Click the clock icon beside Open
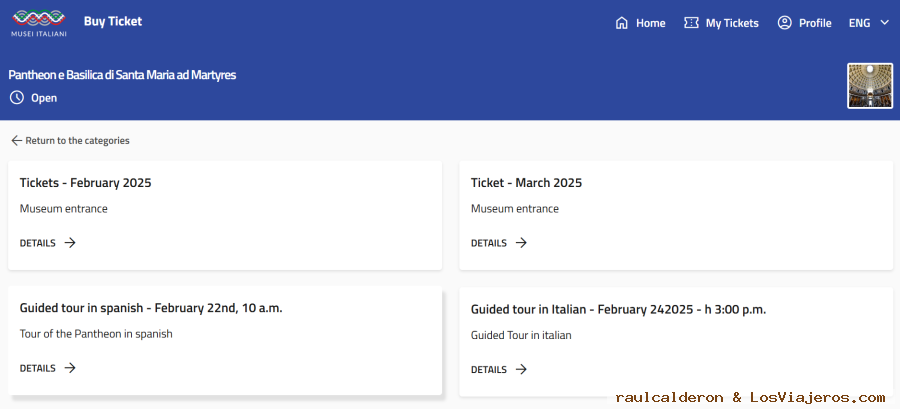Screen dimensions: 900x409 point(17,98)
